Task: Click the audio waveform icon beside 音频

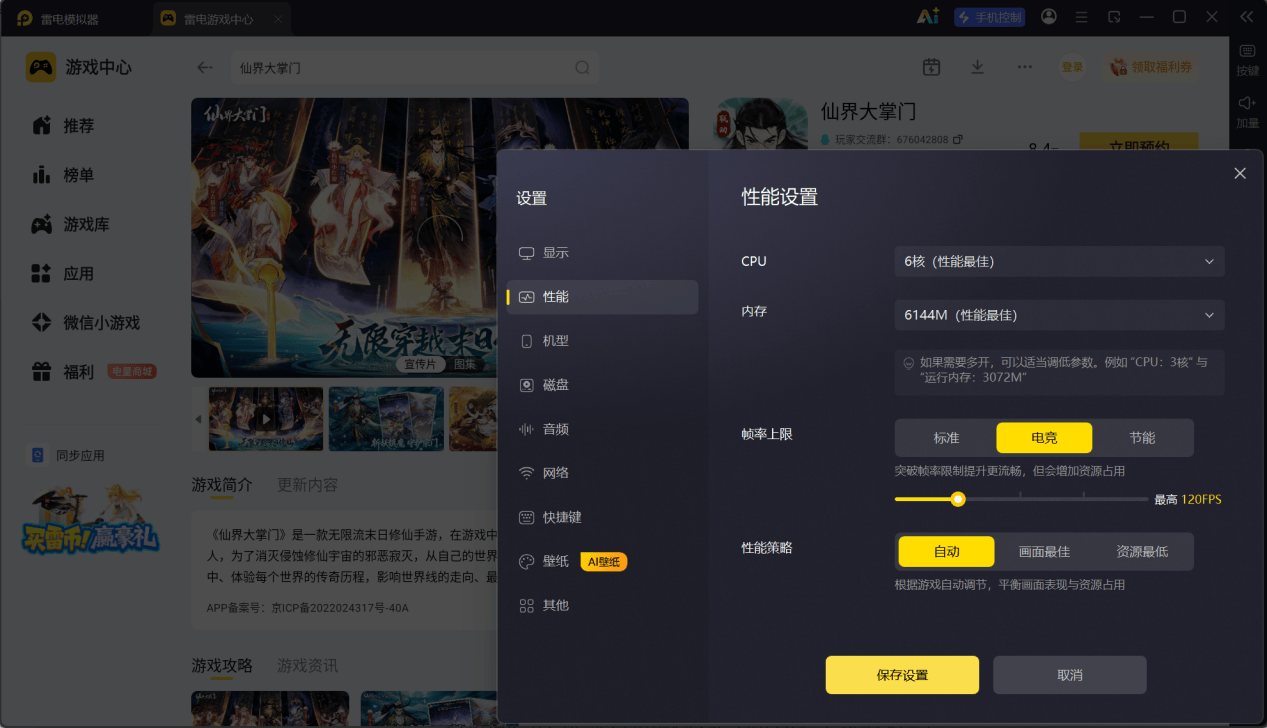Action: pos(527,429)
